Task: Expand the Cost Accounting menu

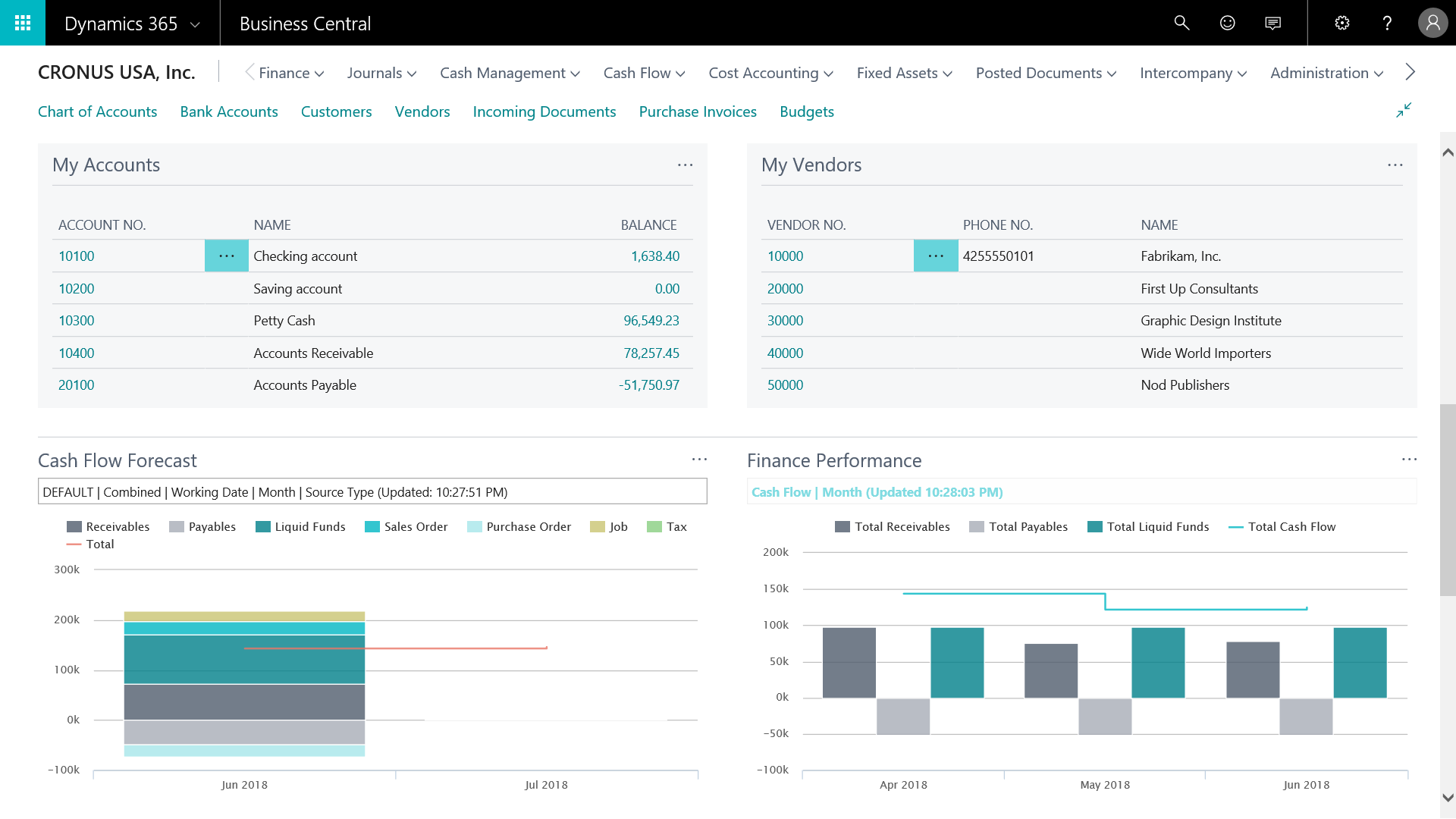Action: point(771,73)
